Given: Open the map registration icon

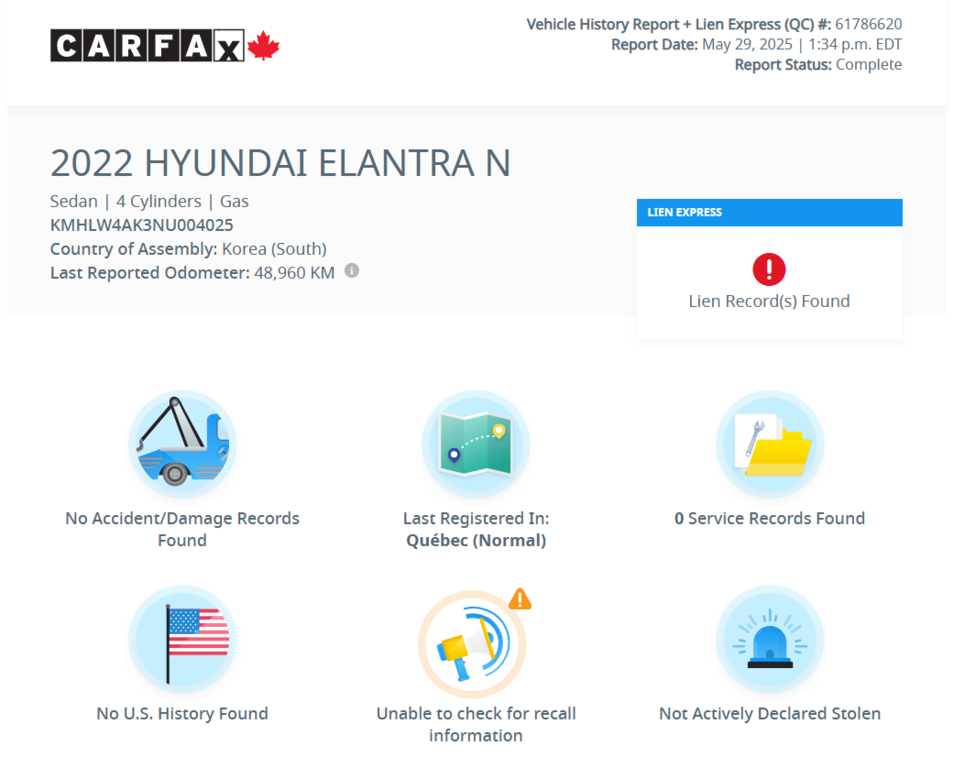Looking at the screenshot, I should (476, 444).
